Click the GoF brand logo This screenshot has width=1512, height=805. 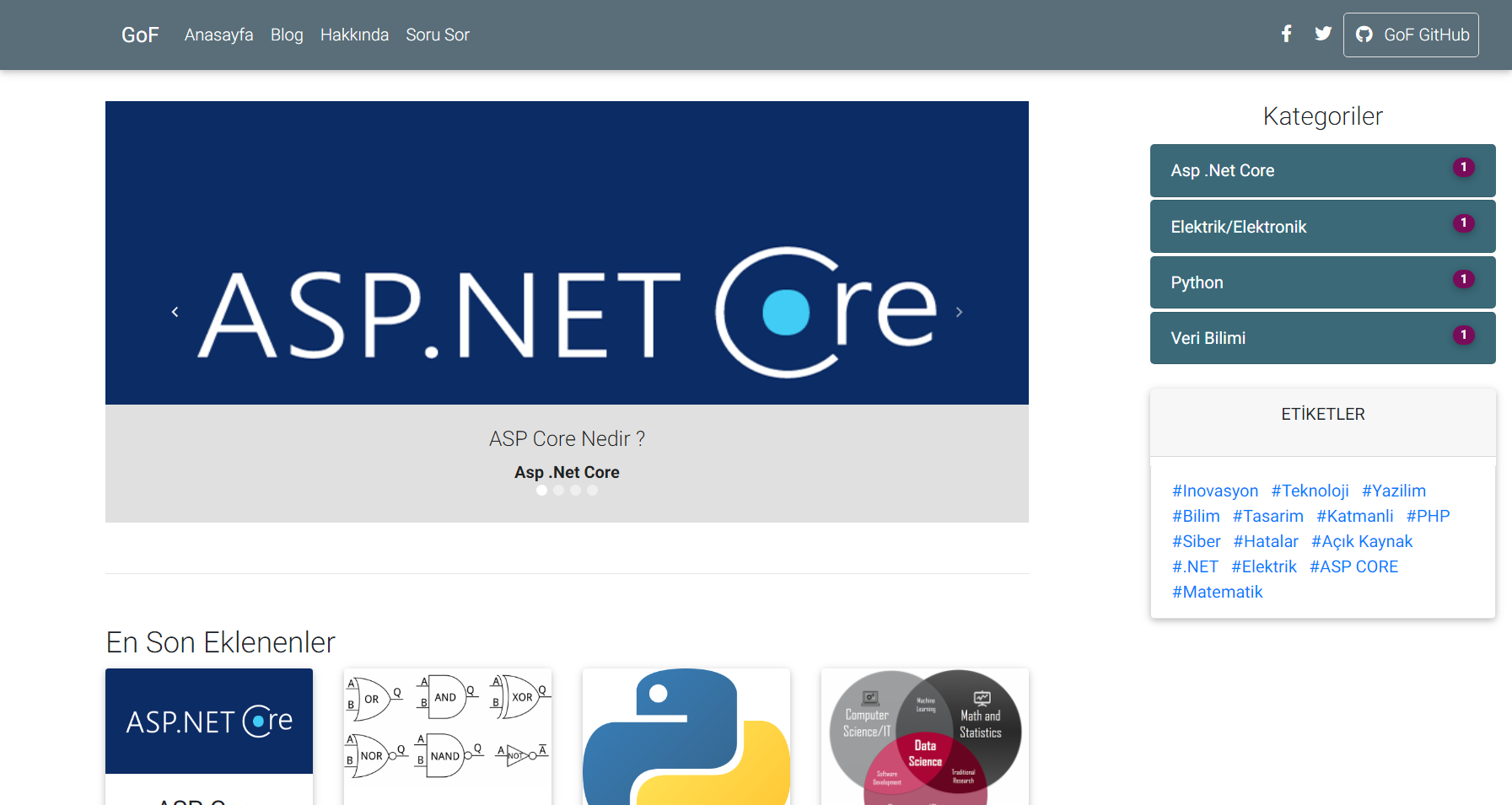click(140, 35)
